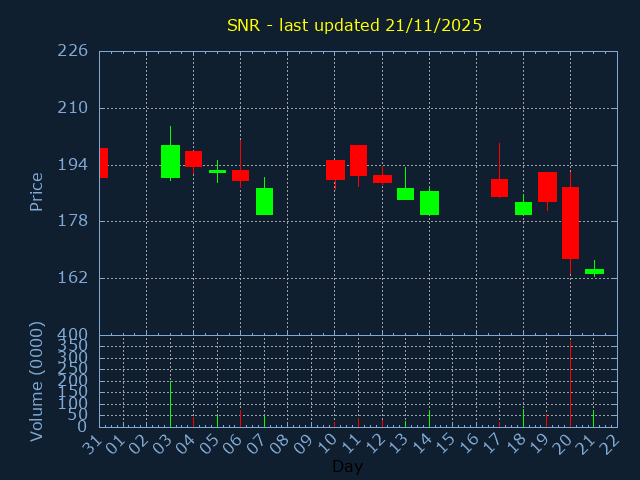The height and width of the screenshot is (480, 640).
Task: Click the green candlestick on day 14
Action: pyautogui.click(x=429, y=203)
